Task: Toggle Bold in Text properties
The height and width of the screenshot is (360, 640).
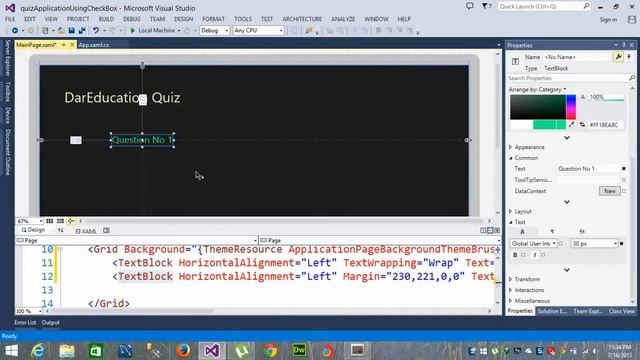Action: (515, 255)
